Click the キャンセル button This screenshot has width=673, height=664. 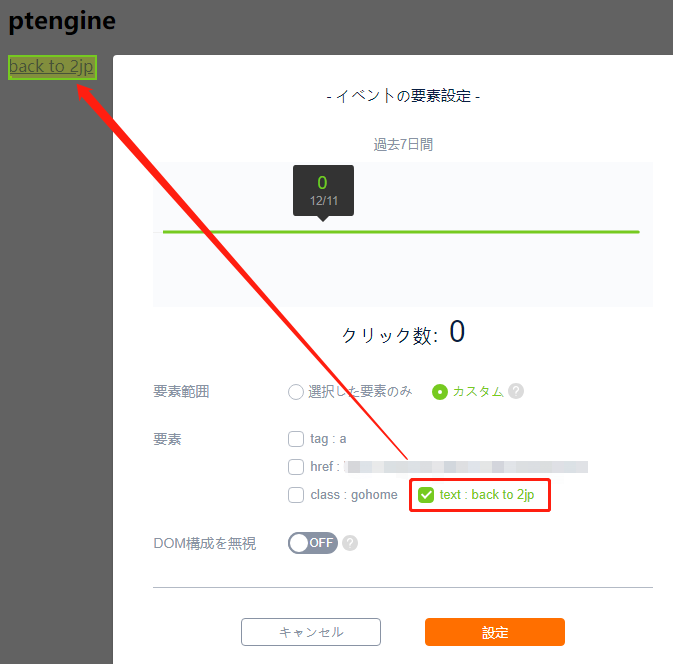click(311, 632)
